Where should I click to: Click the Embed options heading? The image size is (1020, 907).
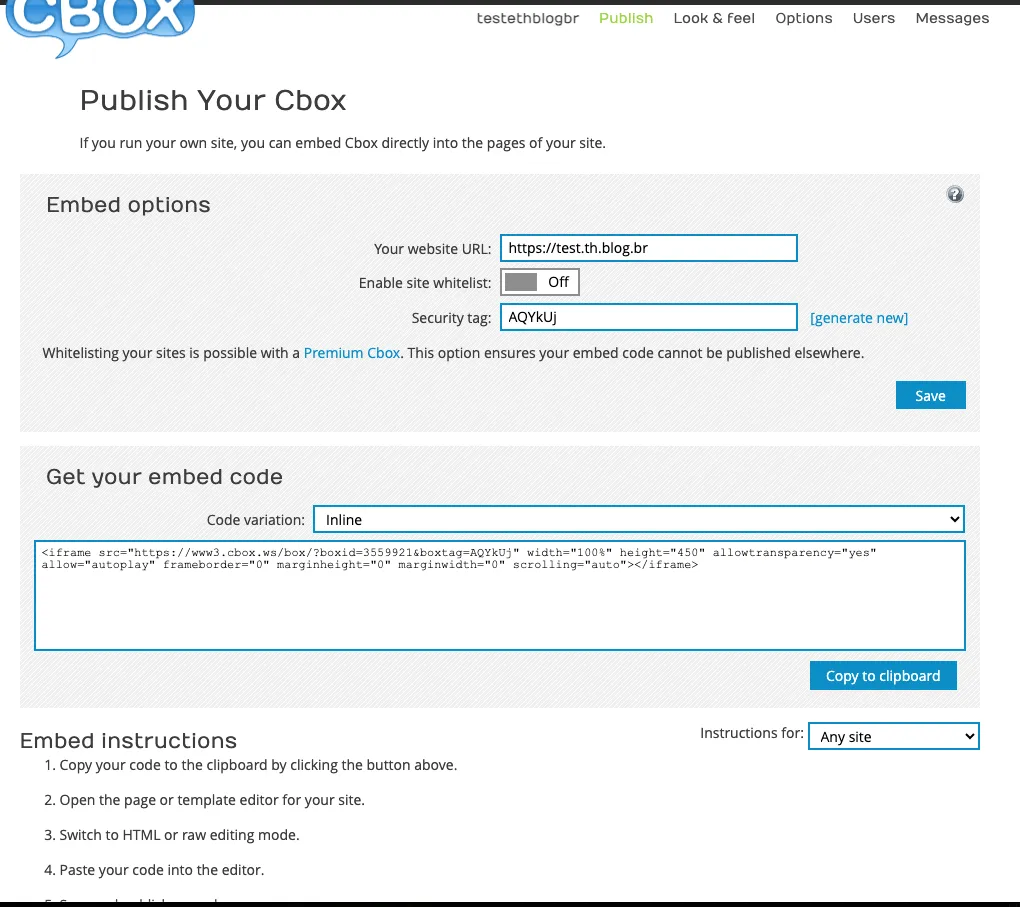128,205
